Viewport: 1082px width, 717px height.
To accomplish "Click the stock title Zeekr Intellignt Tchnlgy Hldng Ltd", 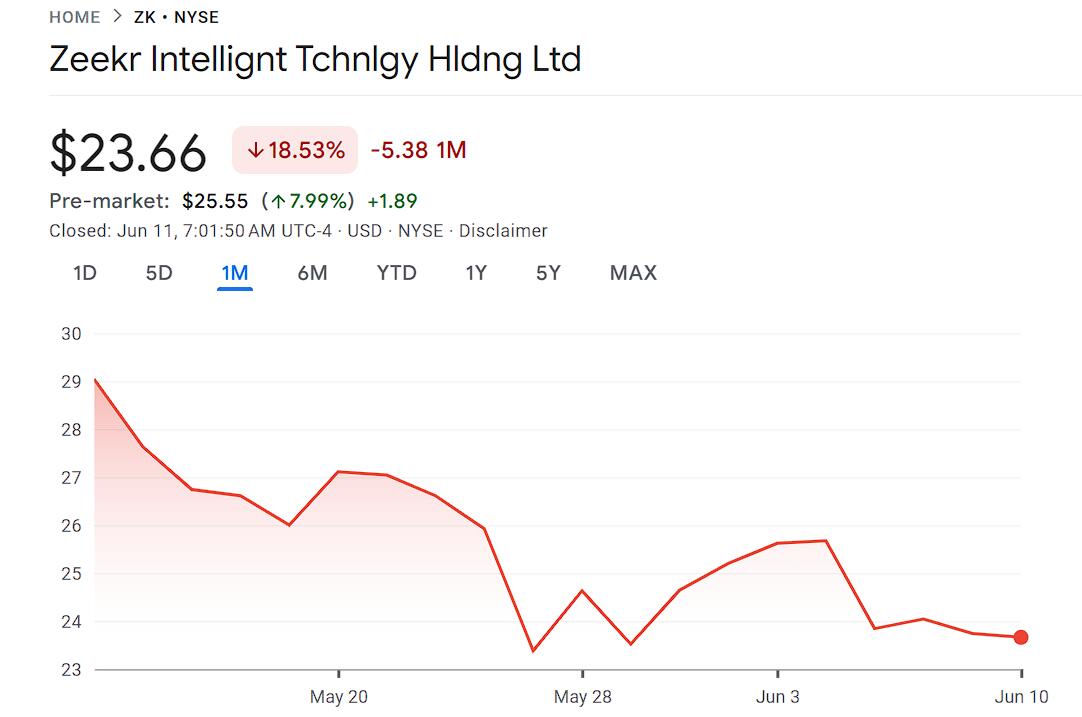I will 316,60.
